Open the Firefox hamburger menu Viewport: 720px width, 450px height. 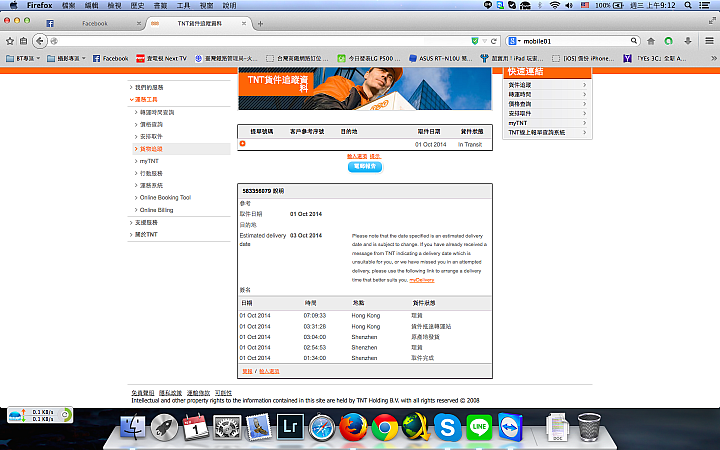click(709, 41)
